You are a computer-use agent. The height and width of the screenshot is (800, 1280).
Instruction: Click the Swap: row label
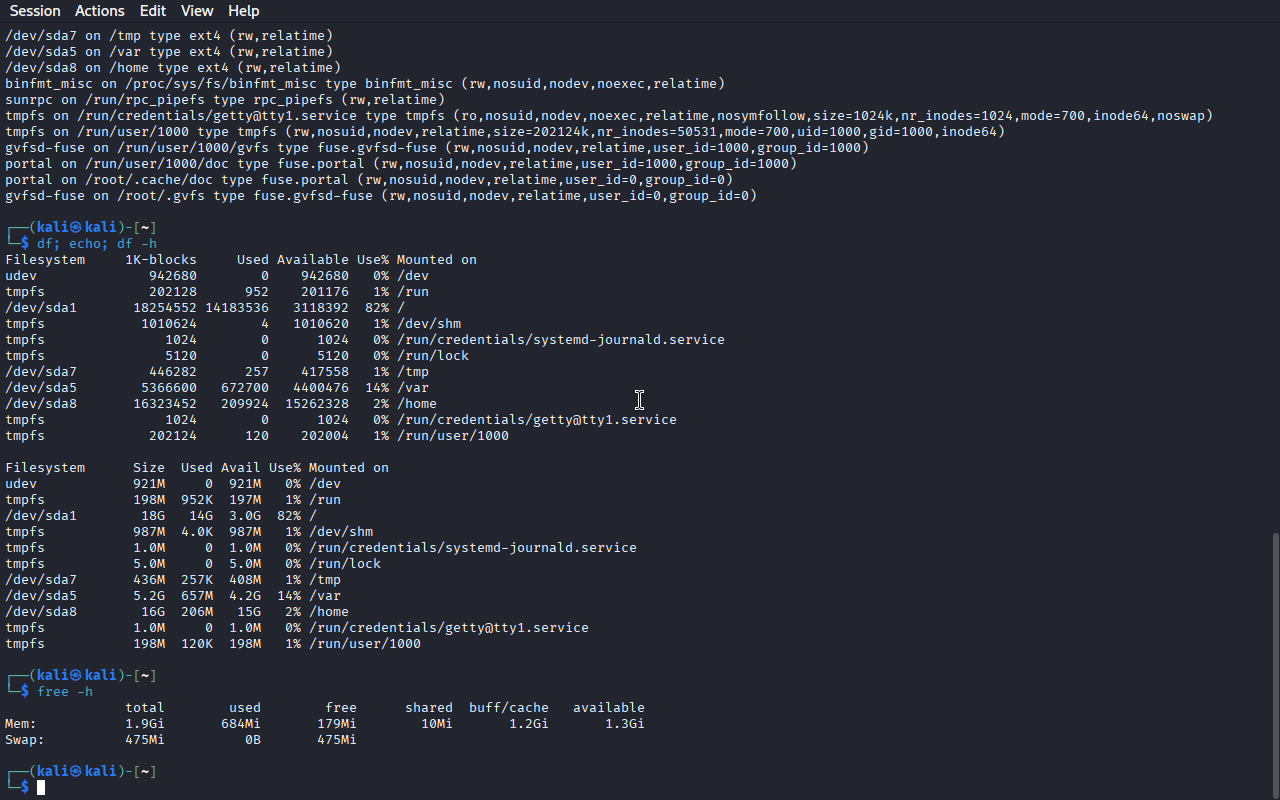(x=25, y=739)
